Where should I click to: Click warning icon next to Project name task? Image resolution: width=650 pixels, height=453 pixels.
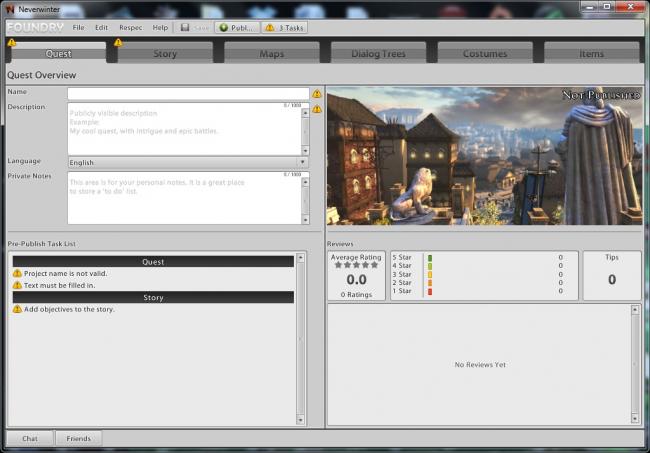[x=17, y=273]
